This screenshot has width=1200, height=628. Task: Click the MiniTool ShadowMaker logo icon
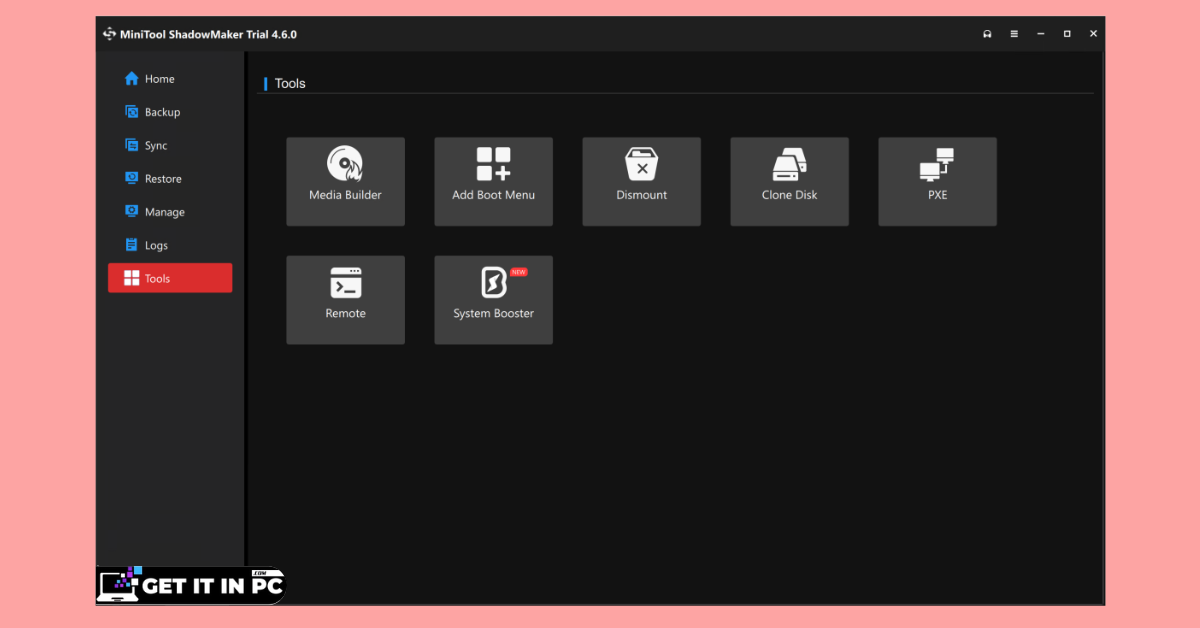point(110,34)
